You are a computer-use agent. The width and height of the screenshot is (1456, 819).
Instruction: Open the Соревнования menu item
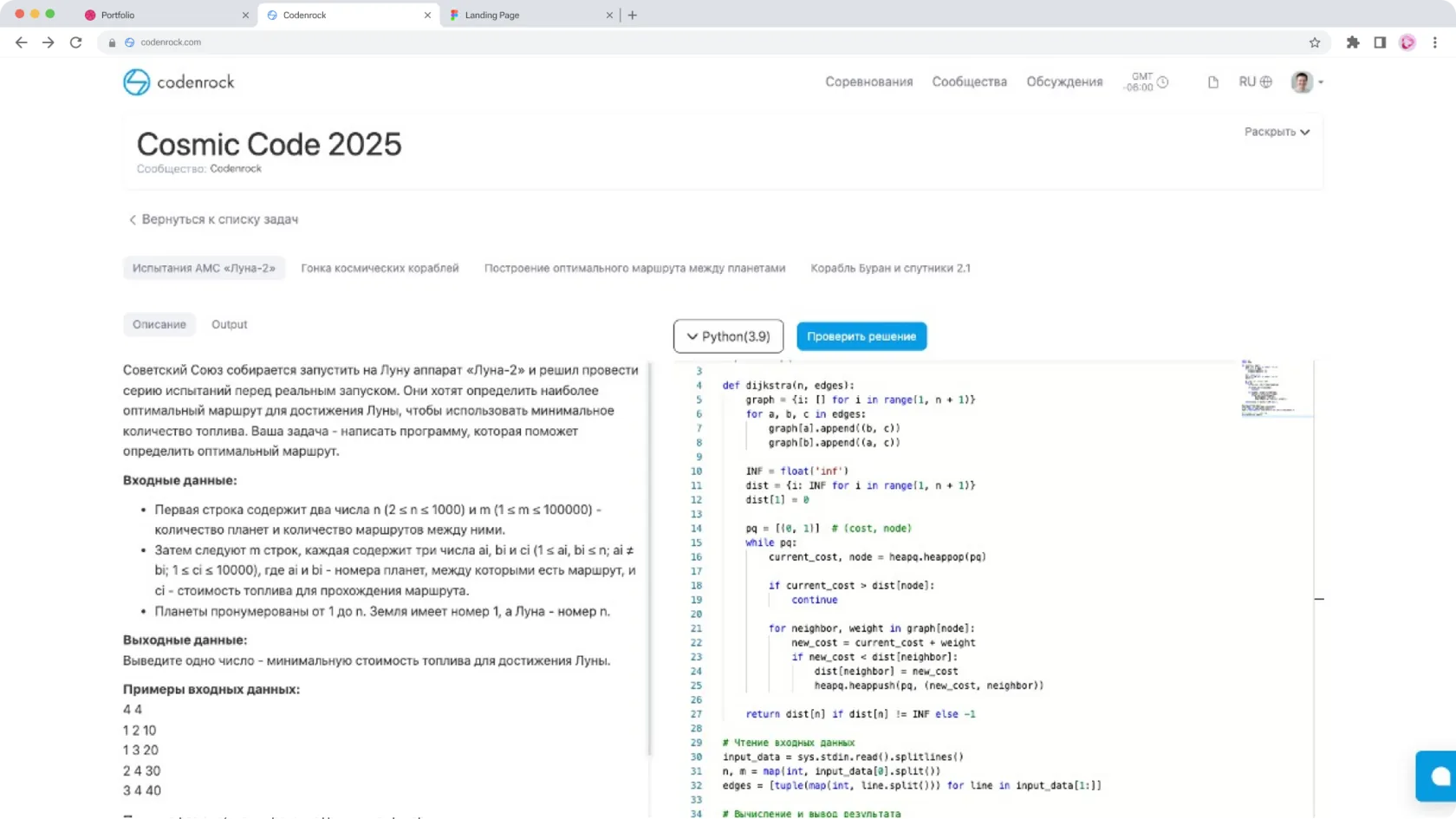coord(868,82)
